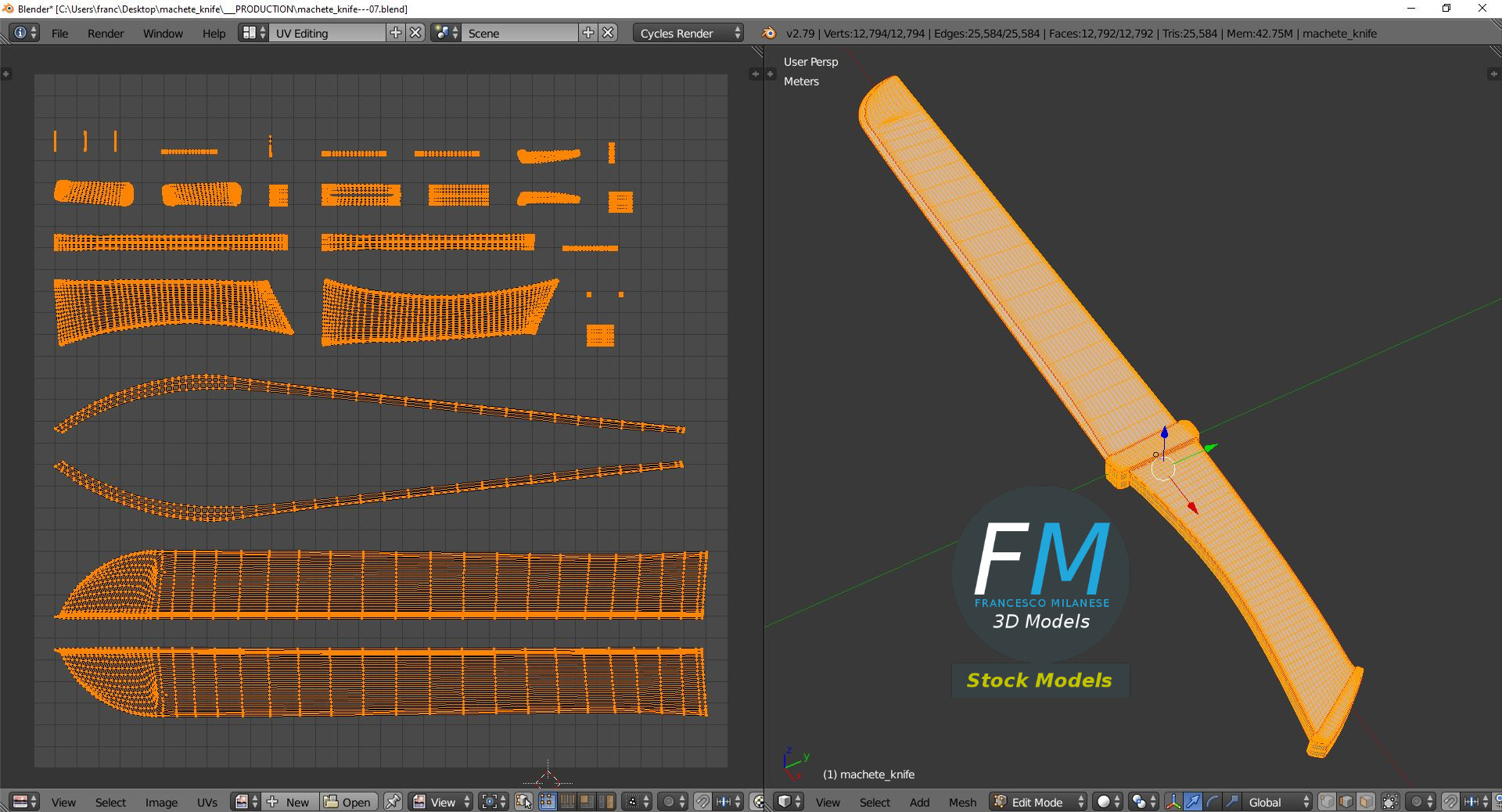Click Open to load an image
This screenshot has height=812, width=1502.
coord(349,802)
